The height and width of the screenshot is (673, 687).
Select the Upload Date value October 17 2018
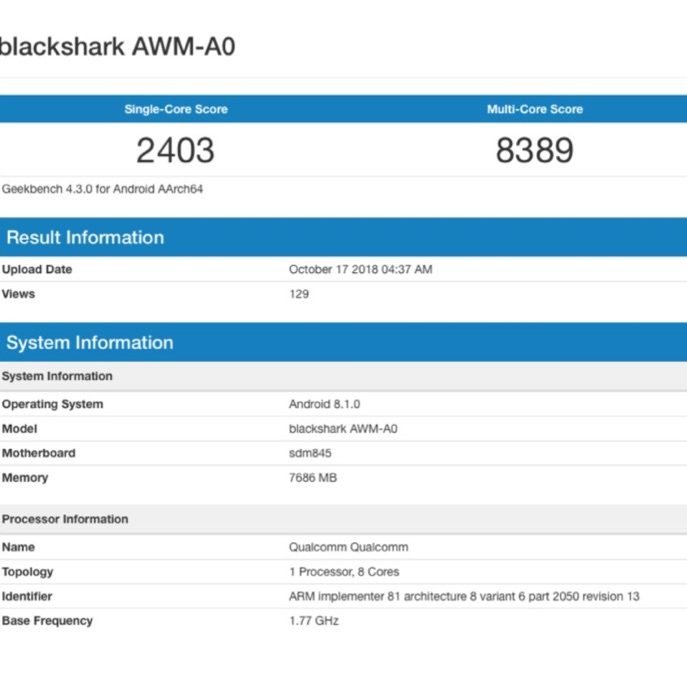point(360,270)
